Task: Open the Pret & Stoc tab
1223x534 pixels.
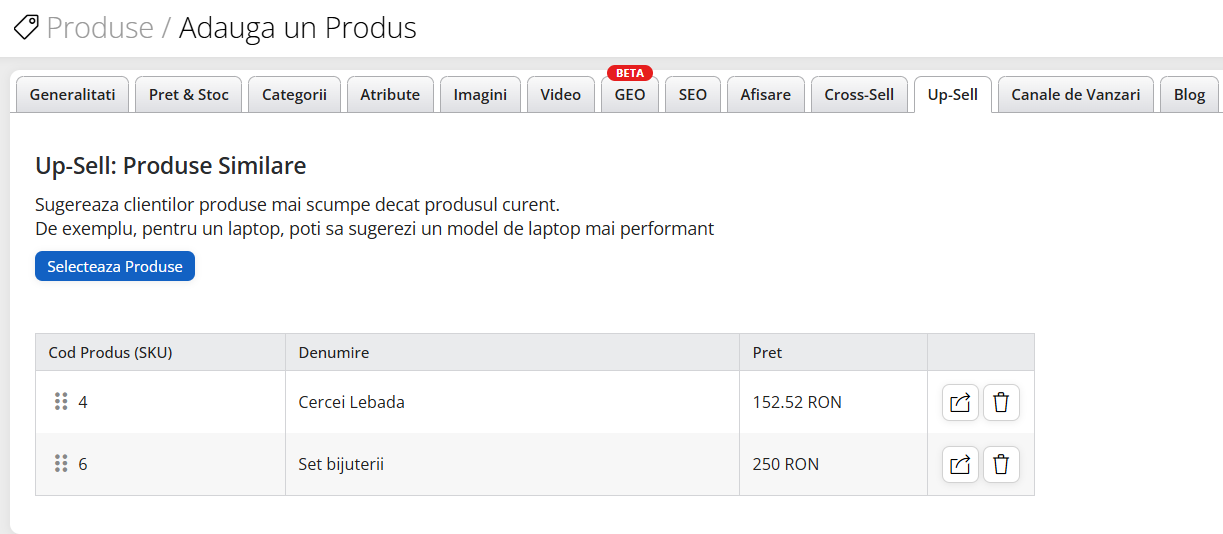Action: (189, 95)
